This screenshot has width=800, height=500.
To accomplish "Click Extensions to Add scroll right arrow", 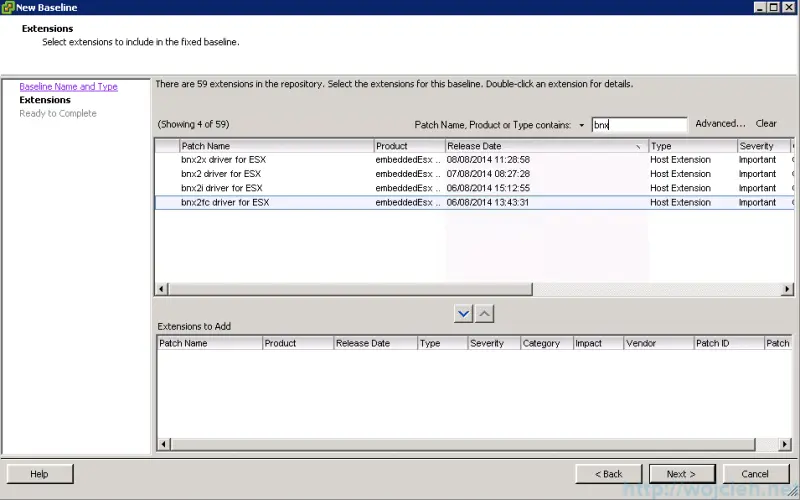I will coord(785,444).
